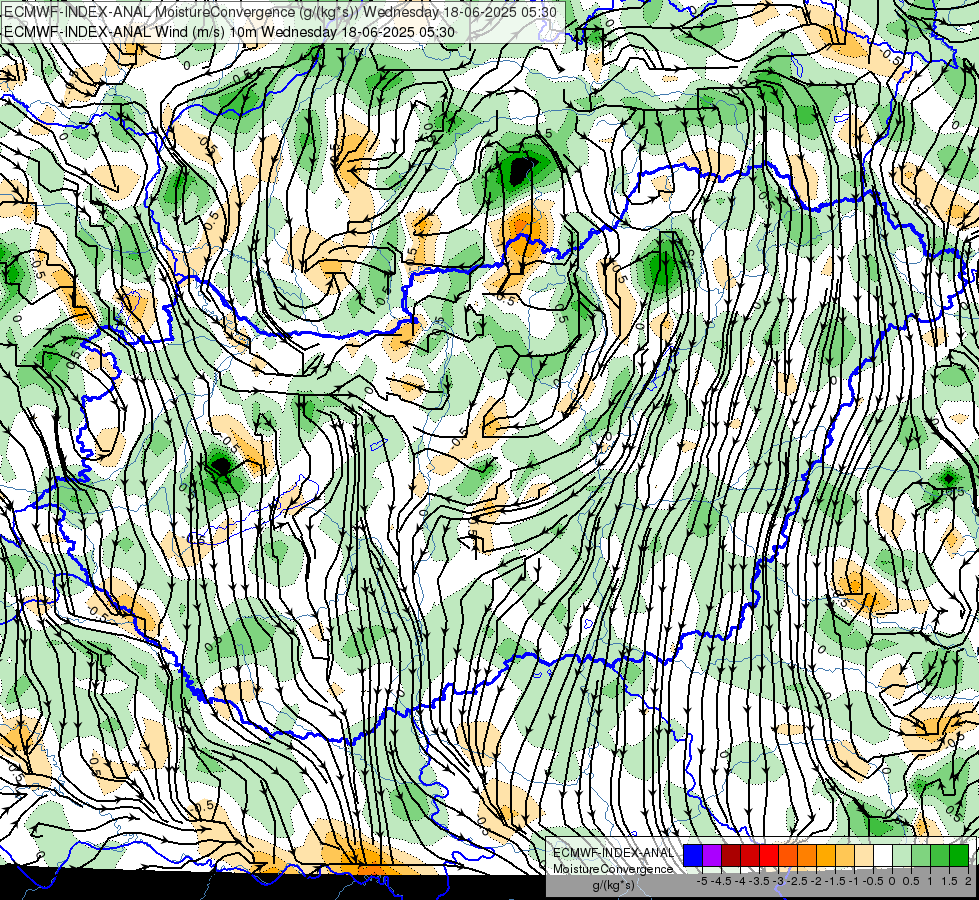
Task: Click the -3.5 tick label on legend
Action: click(x=759, y=881)
